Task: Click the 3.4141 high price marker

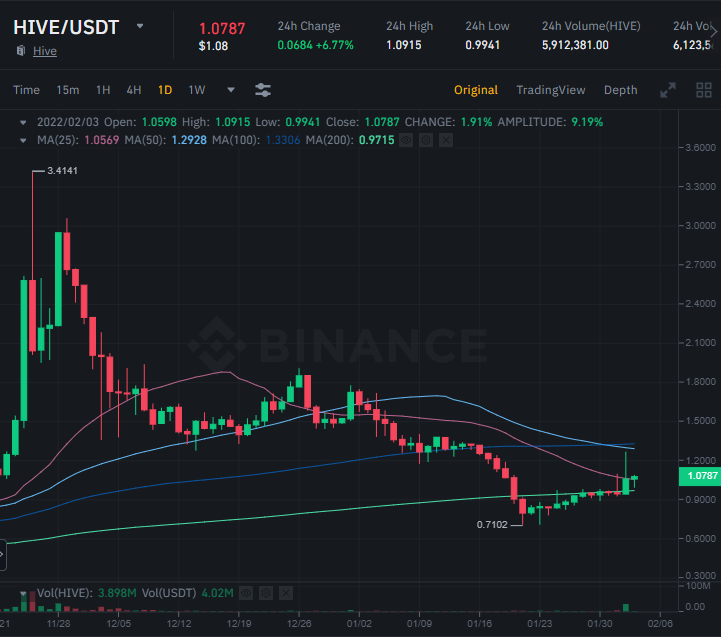Action: [63, 171]
